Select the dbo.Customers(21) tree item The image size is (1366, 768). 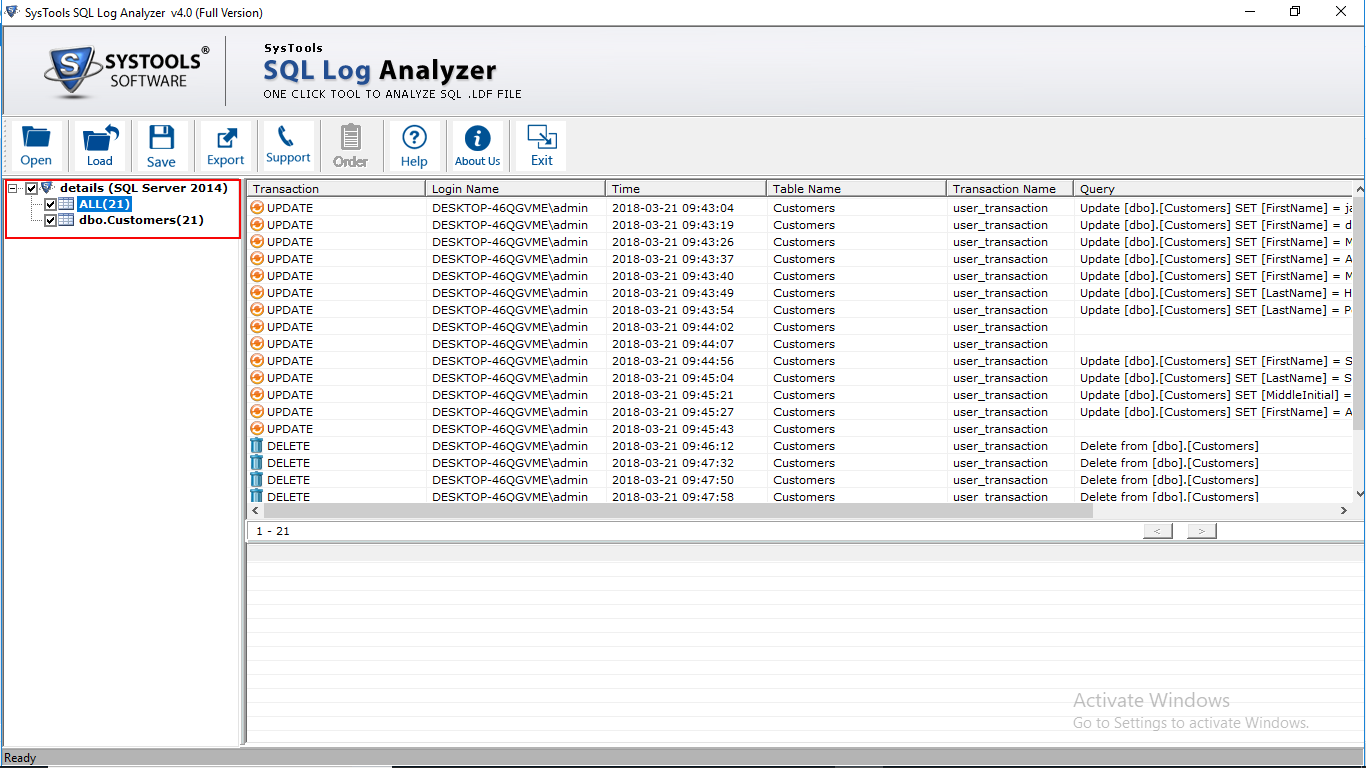141,220
